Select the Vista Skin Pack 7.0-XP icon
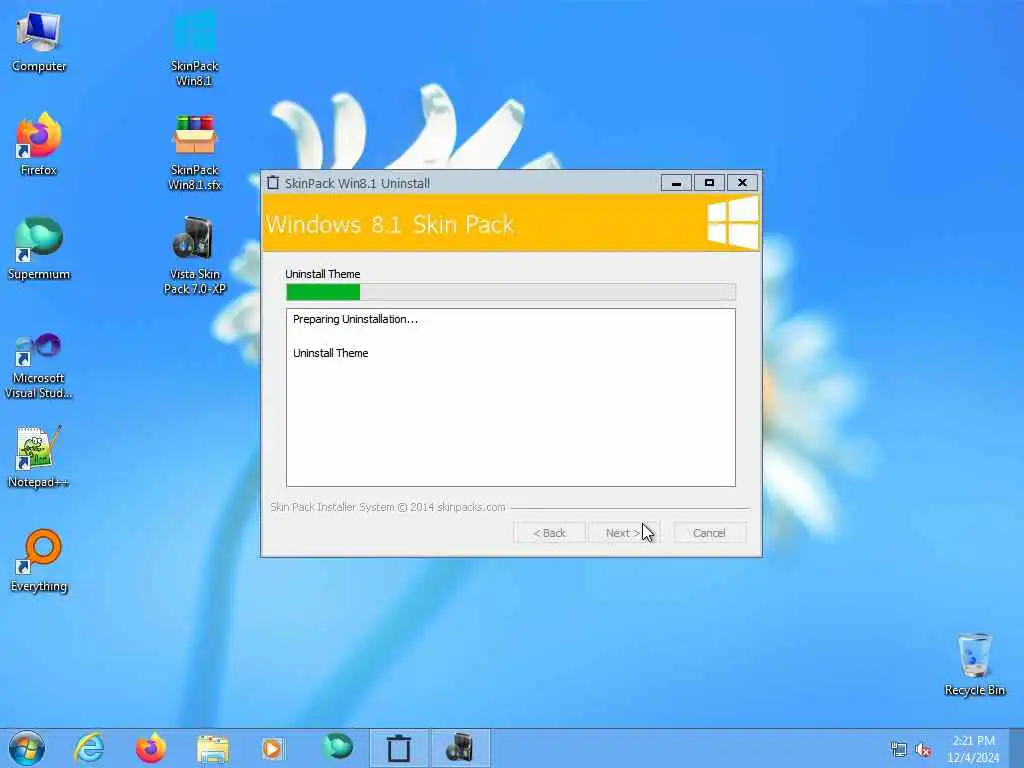 [x=195, y=255]
